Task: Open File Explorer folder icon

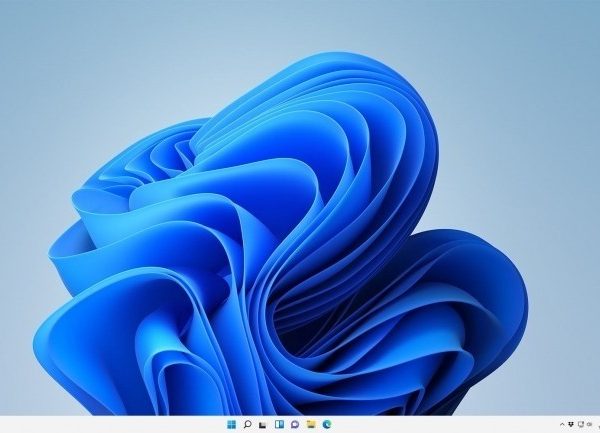Action: coord(311,424)
